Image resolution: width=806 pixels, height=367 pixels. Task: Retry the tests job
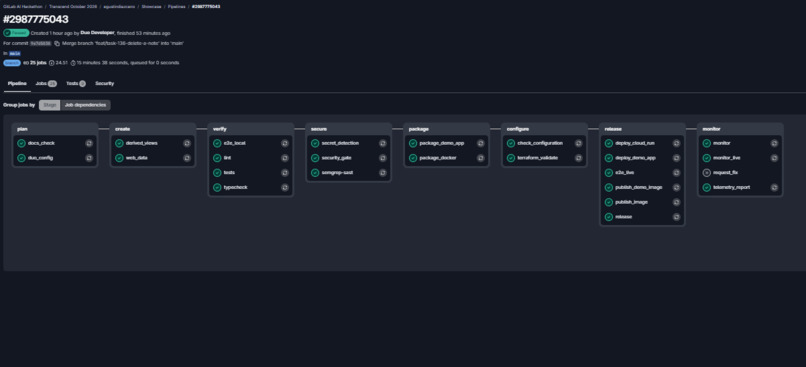[x=285, y=173]
